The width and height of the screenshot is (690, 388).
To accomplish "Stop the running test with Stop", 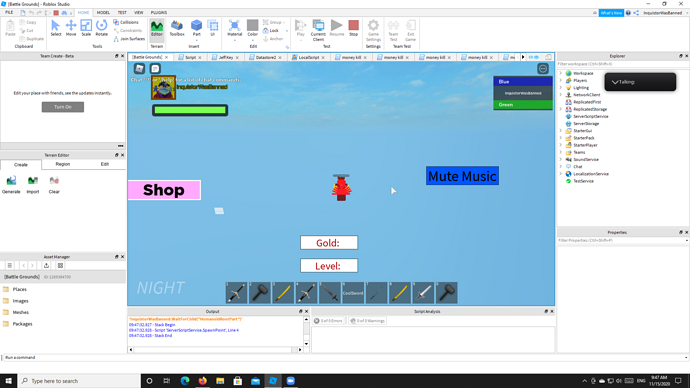I will click(x=353, y=28).
